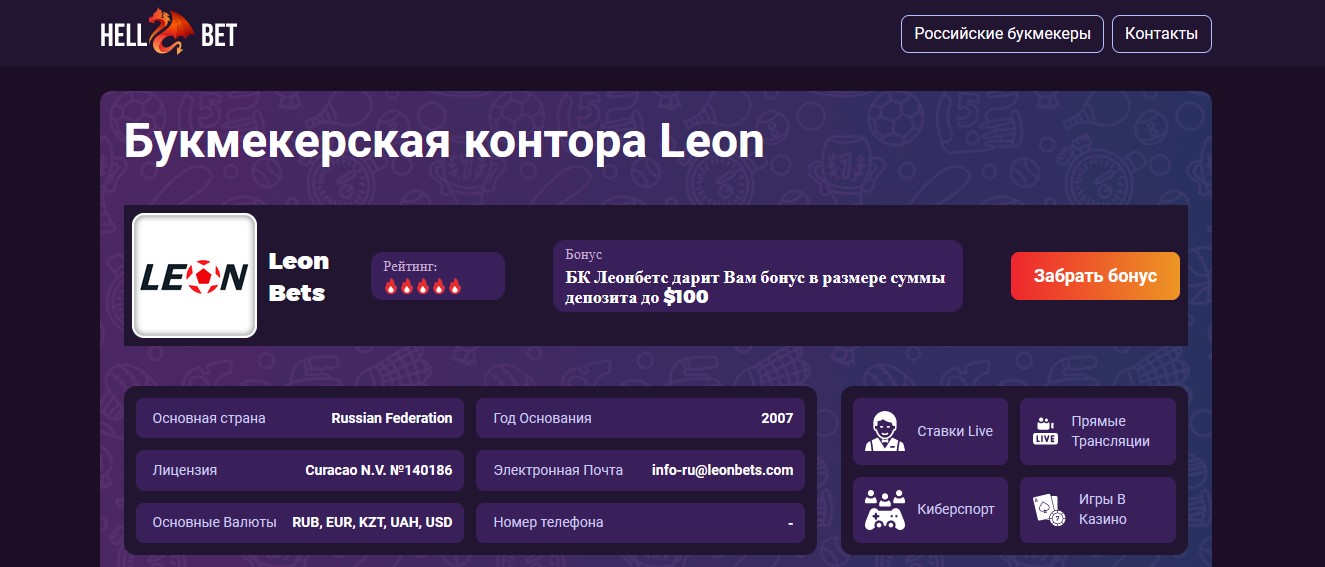Click the RUB, EUR, KZT, UAH, USD currencies value

click(372, 522)
